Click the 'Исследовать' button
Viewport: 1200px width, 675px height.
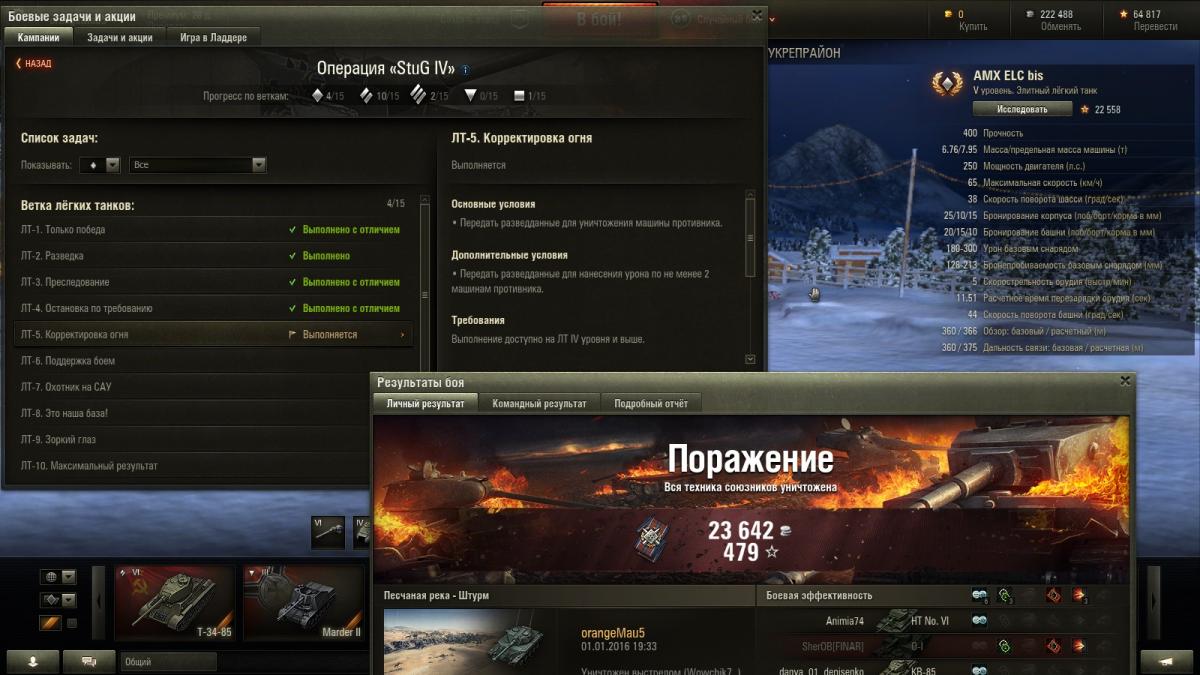(x=1022, y=109)
